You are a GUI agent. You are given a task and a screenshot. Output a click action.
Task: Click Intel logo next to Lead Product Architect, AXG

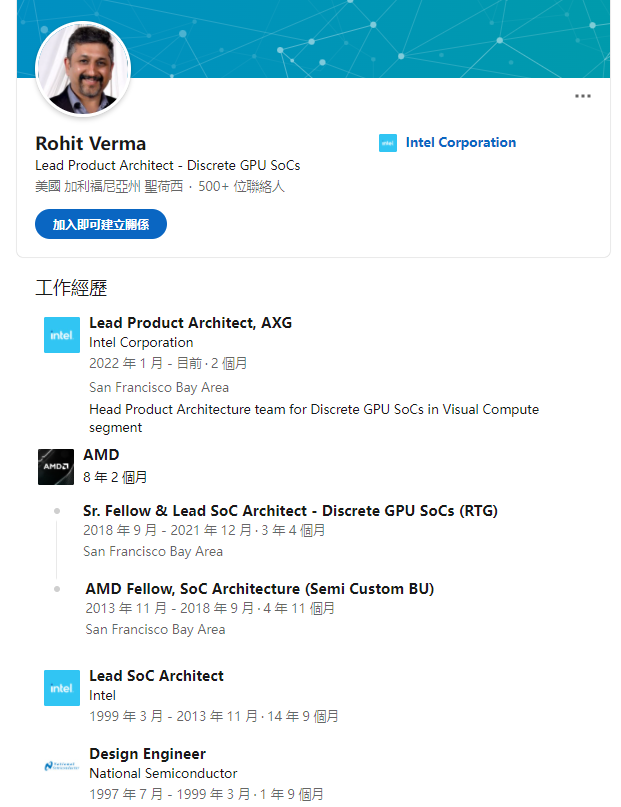61,335
